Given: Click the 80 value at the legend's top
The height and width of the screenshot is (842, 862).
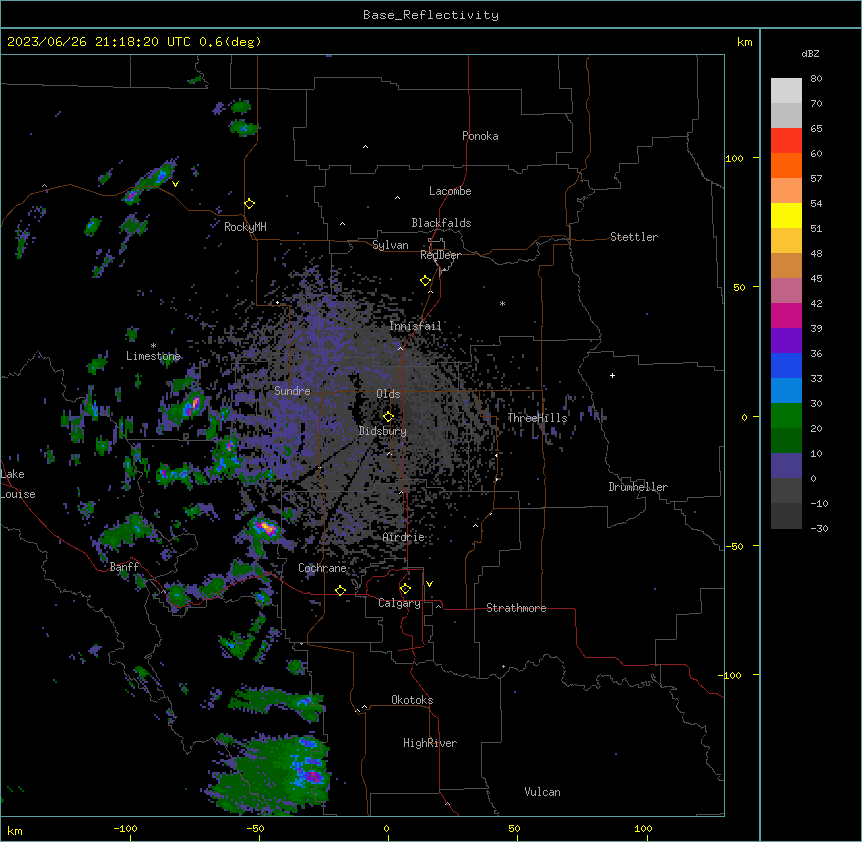Looking at the screenshot, I should (816, 79).
